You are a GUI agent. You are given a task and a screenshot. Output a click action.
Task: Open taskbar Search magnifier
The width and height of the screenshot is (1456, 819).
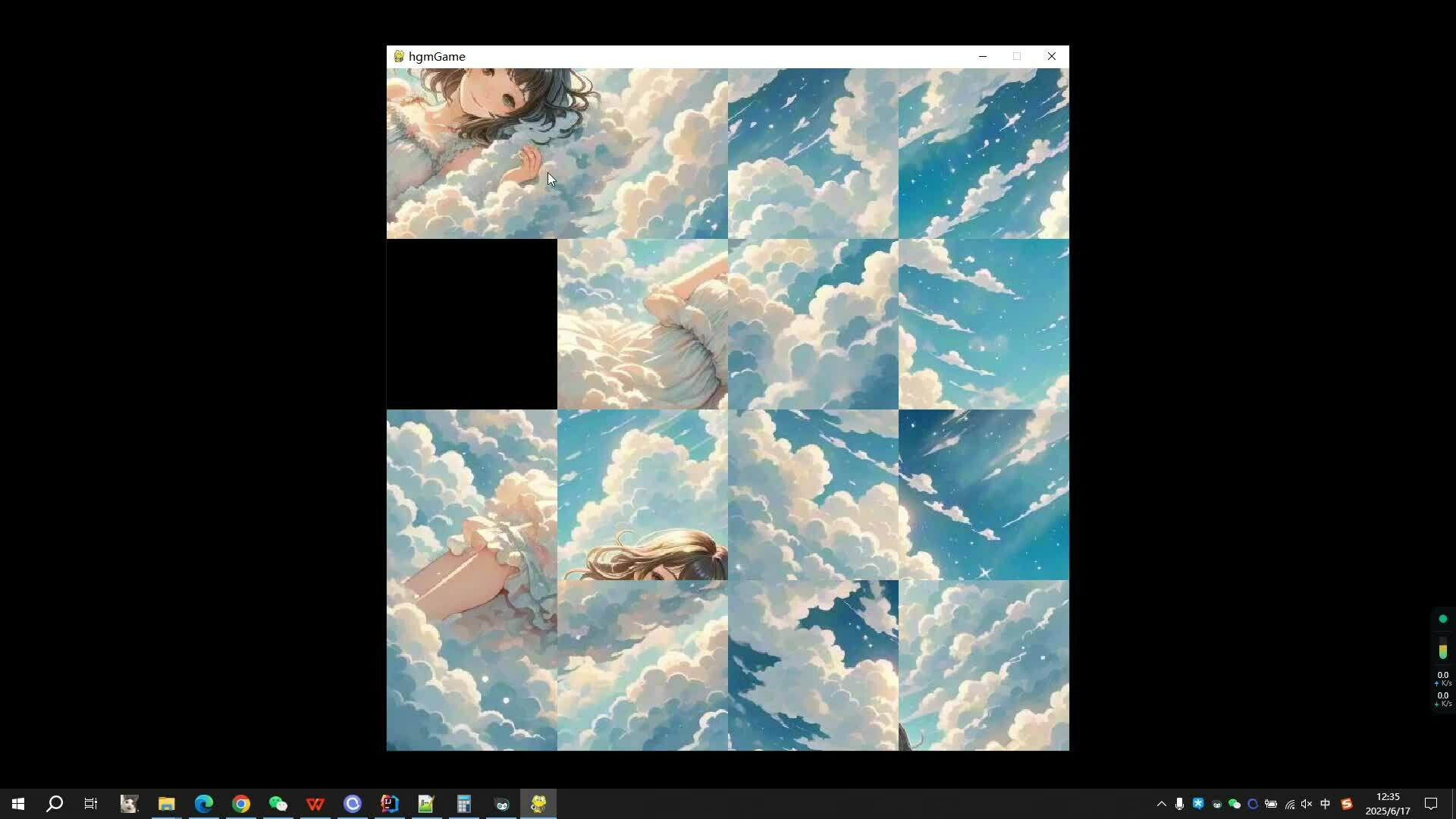(55, 804)
